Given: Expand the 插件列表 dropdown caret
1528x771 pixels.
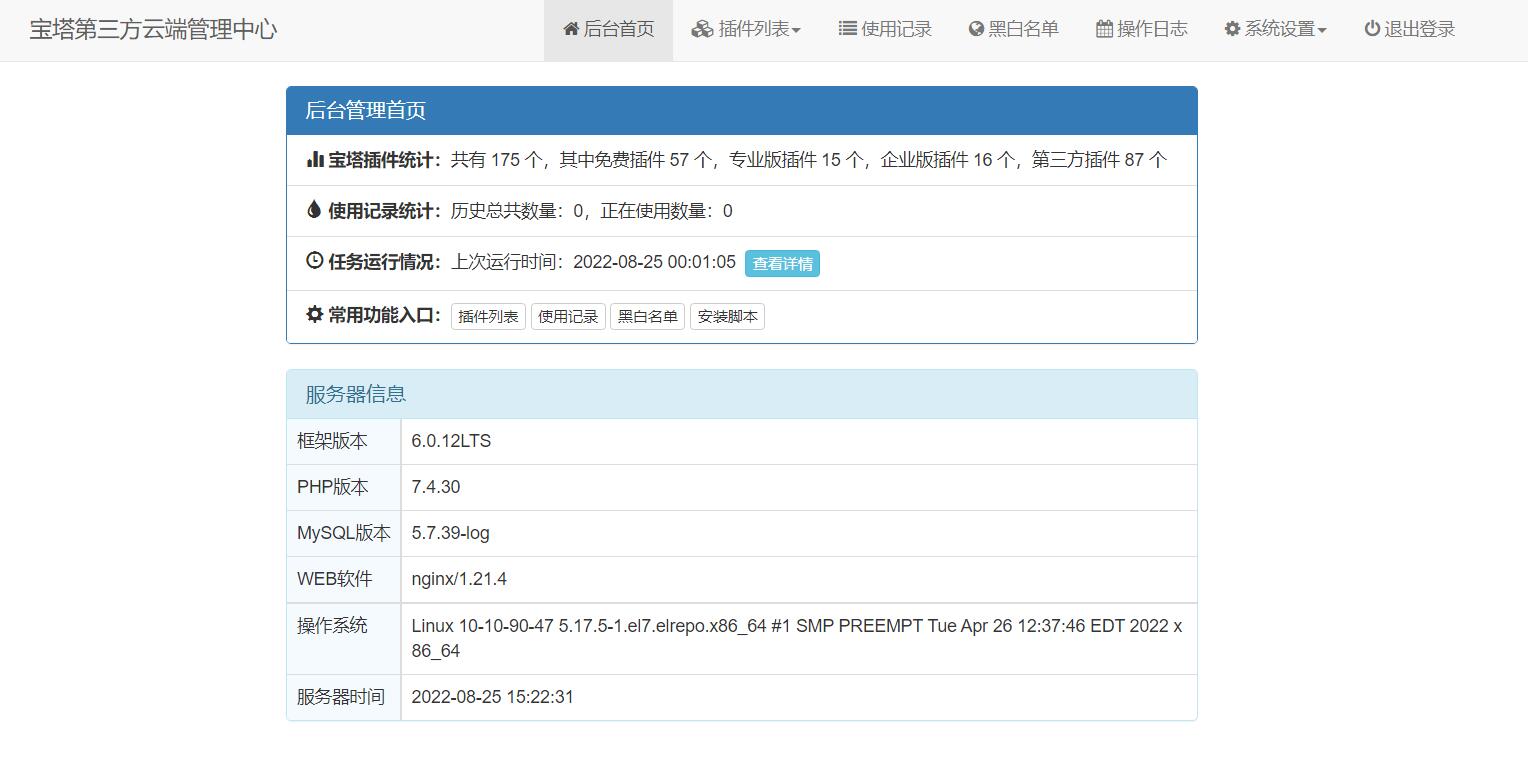Looking at the screenshot, I should coord(796,31).
